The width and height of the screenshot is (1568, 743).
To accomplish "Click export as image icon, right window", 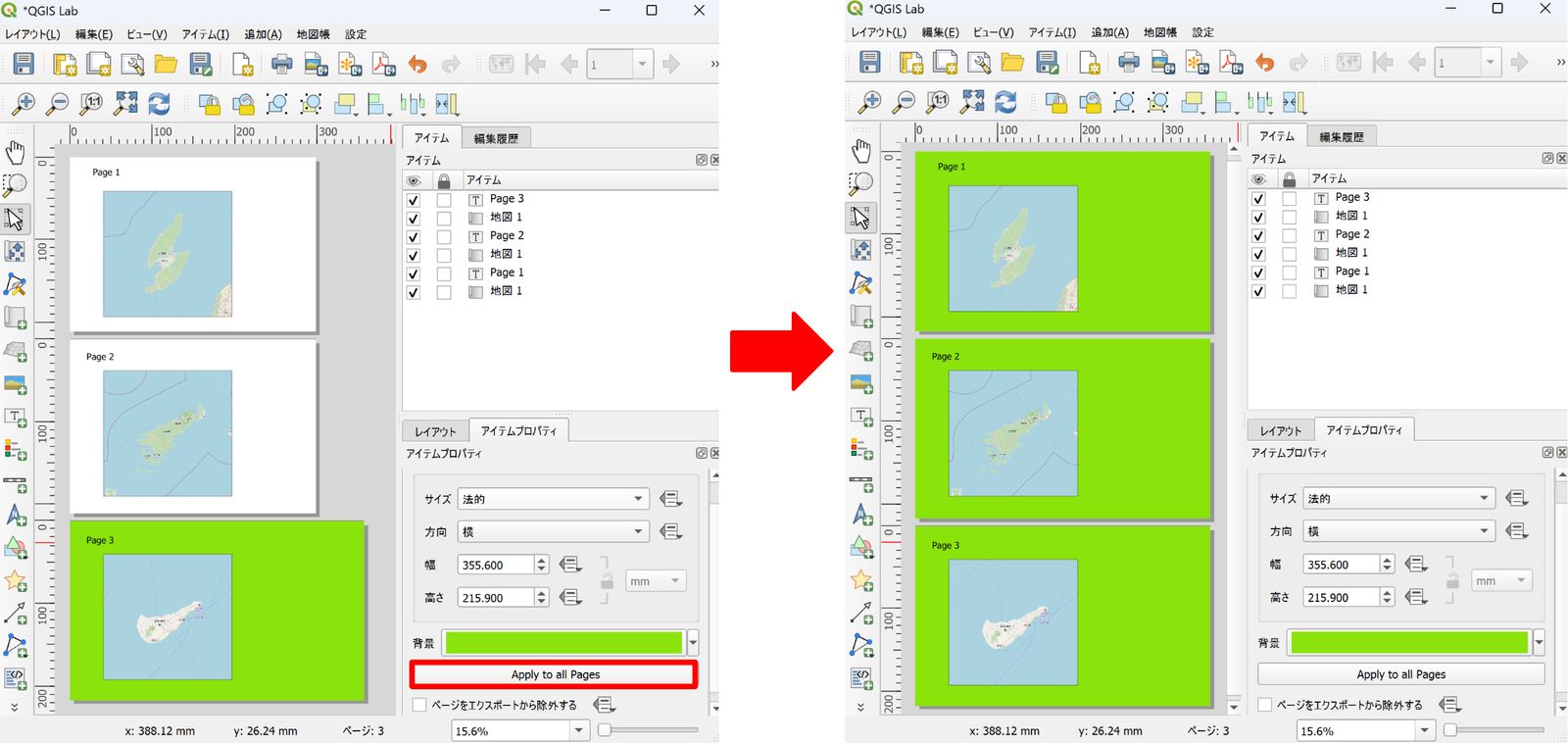I will tap(1163, 63).
